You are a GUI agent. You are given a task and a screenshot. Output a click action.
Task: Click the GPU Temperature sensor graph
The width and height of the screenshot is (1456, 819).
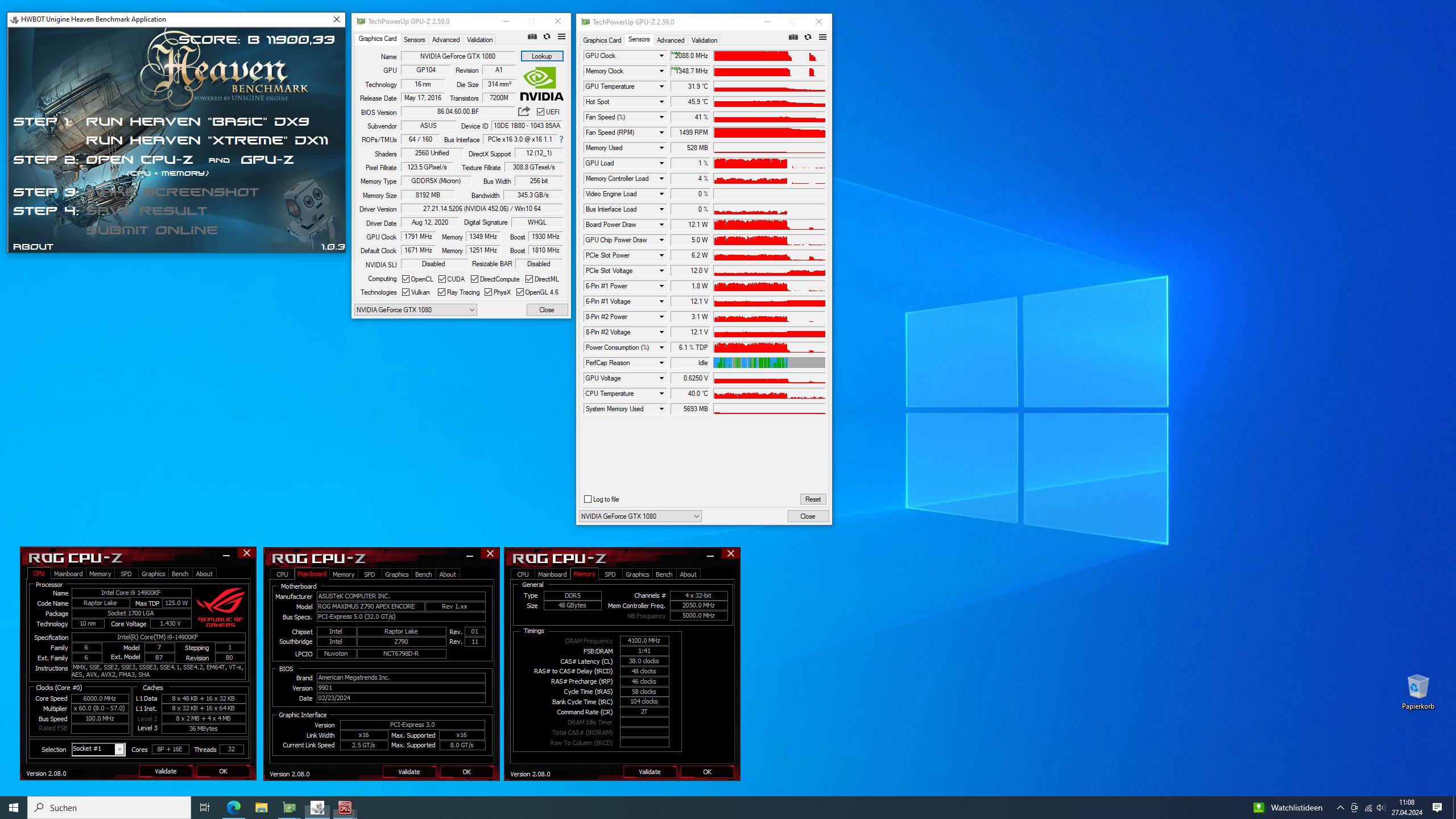769,86
